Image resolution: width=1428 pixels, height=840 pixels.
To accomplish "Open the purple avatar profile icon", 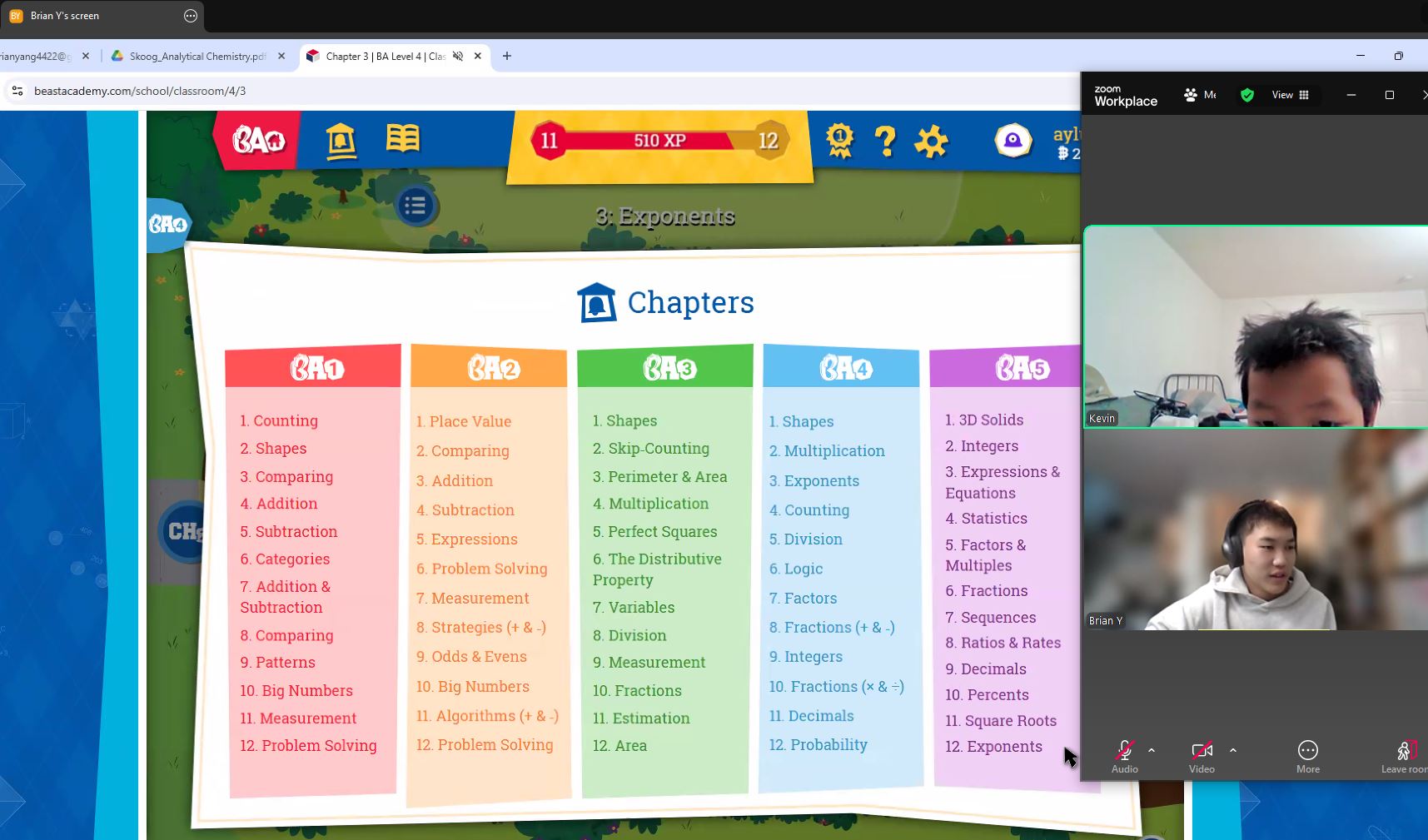I will tap(1013, 141).
